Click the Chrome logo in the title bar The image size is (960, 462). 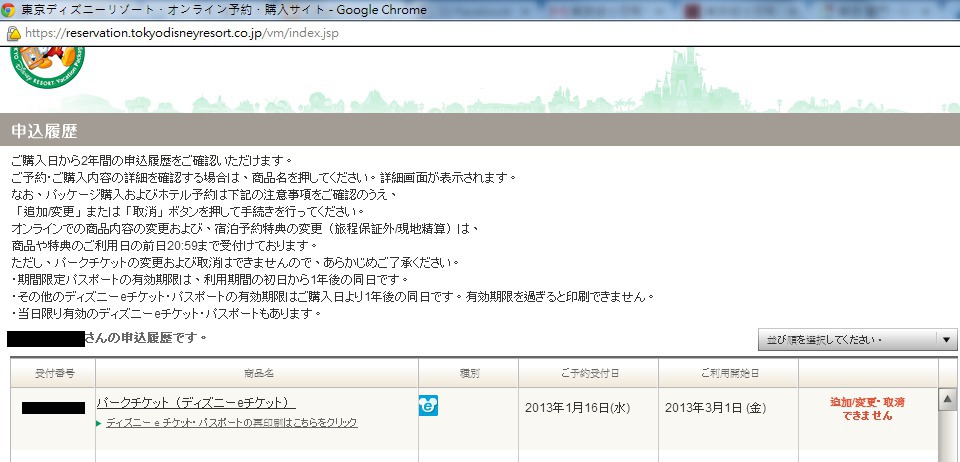(x=11, y=10)
